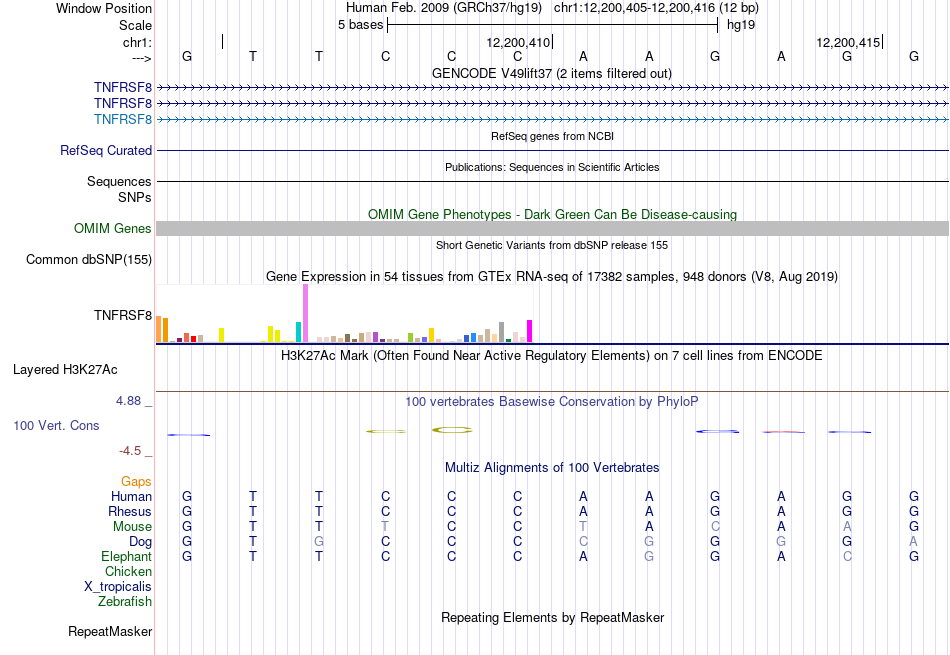The image size is (950, 655).
Task: Click the 'H3K27Ac Mark' ENCODE track title
Action: (552, 355)
